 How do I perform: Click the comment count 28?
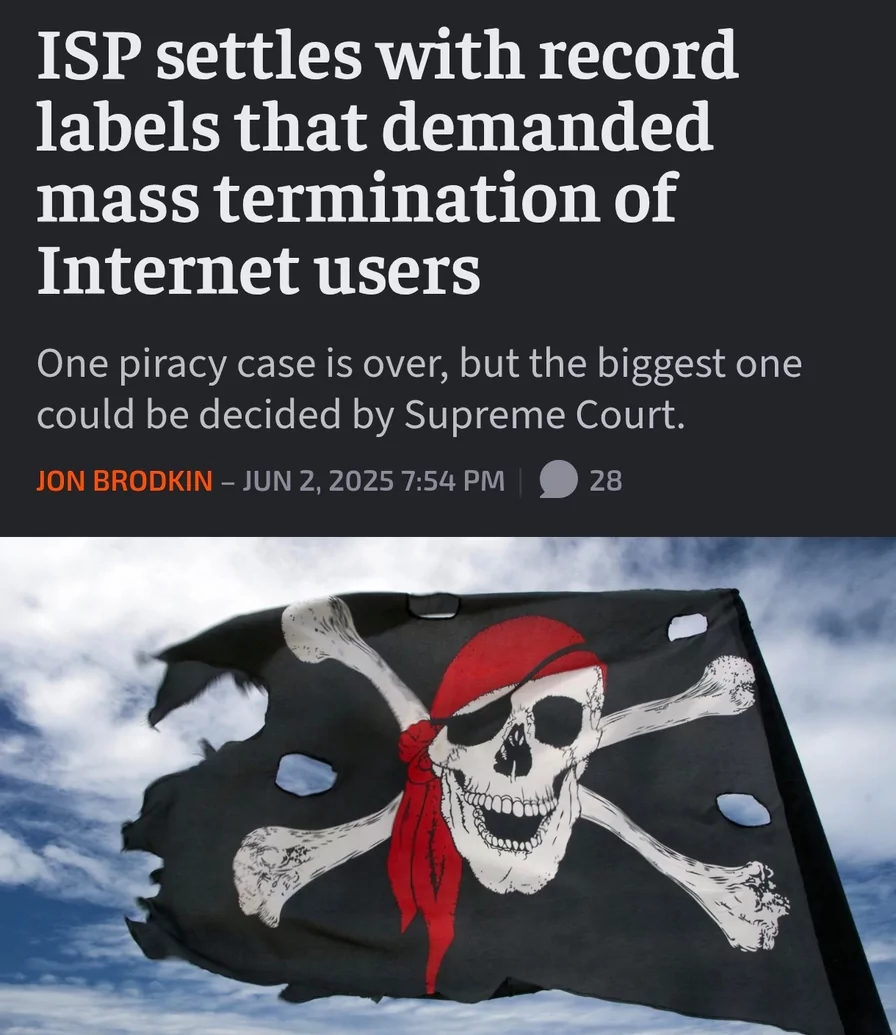605,481
